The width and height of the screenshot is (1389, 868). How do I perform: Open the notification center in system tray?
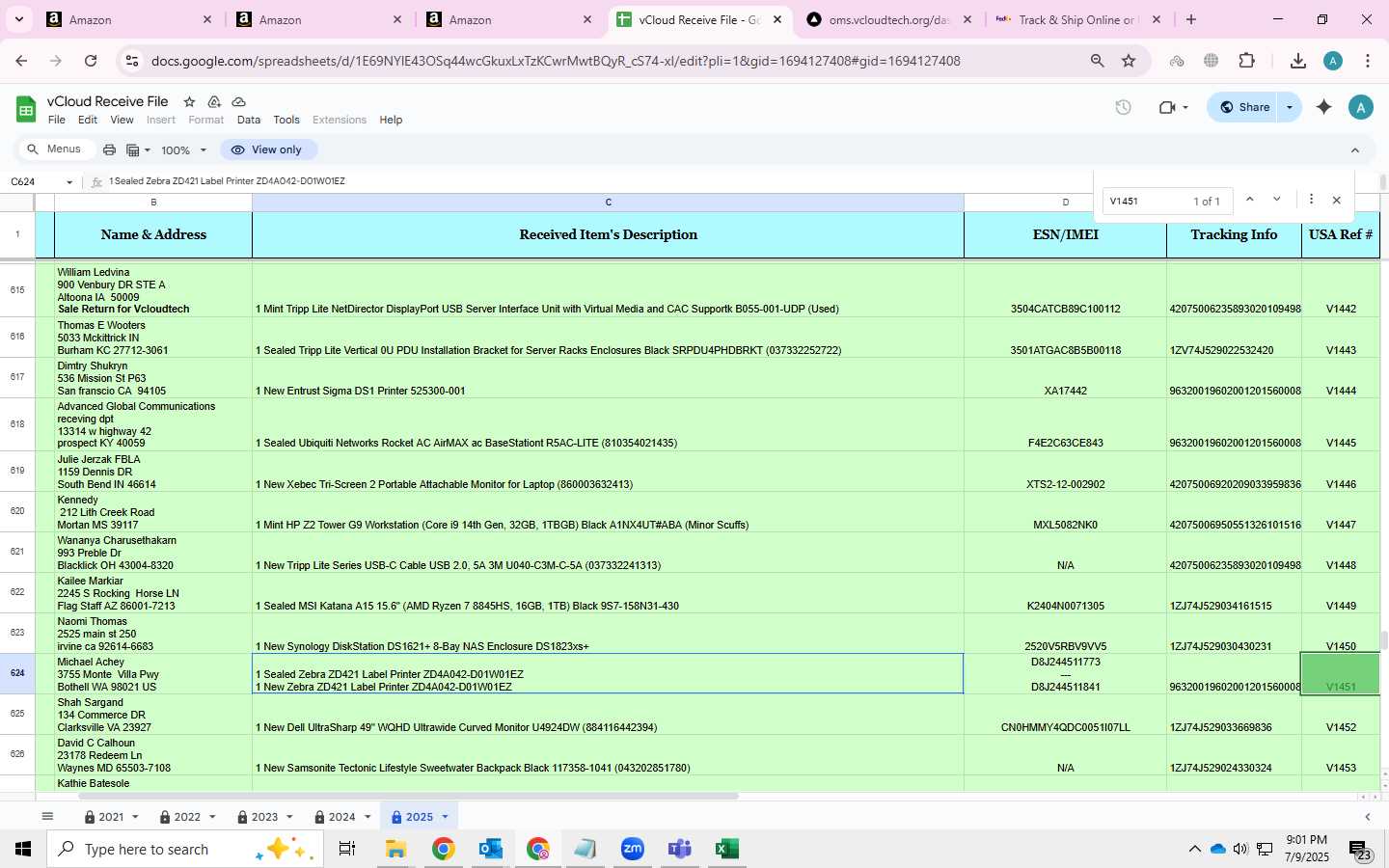click(x=1360, y=850)
